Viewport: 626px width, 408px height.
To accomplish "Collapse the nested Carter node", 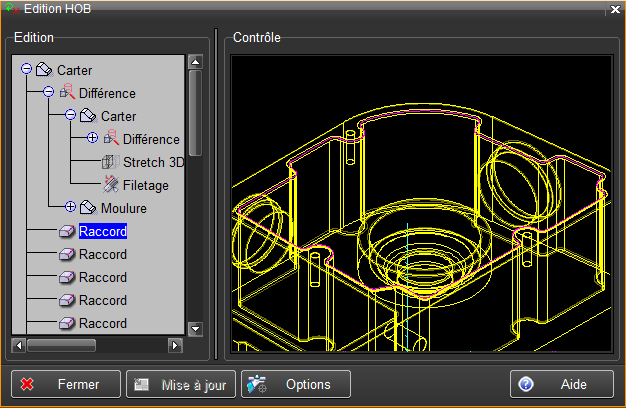I will (x=70, y=116).
